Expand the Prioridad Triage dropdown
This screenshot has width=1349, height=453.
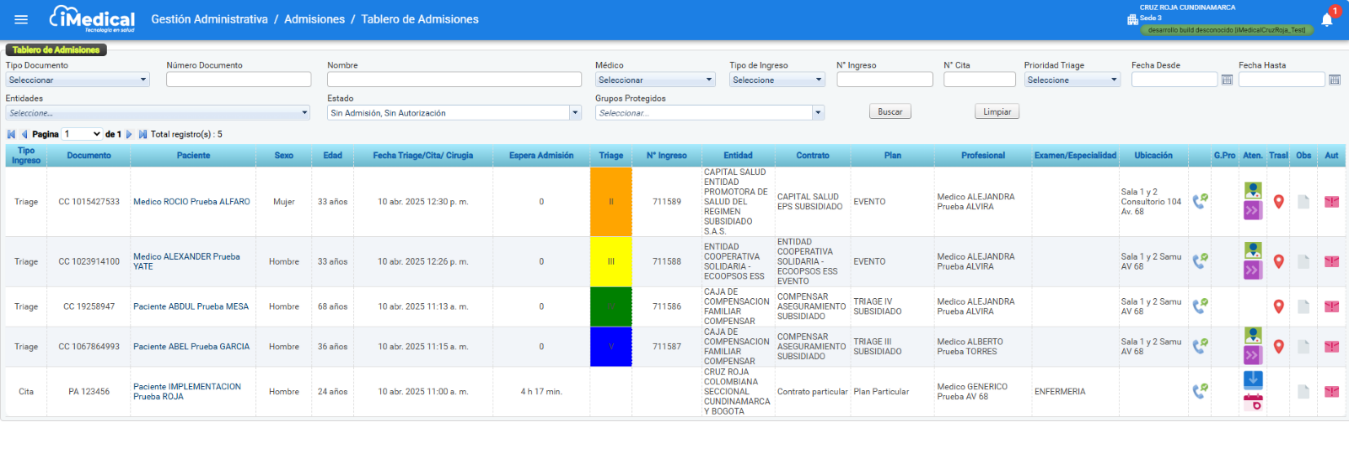tap(1072, 80)
